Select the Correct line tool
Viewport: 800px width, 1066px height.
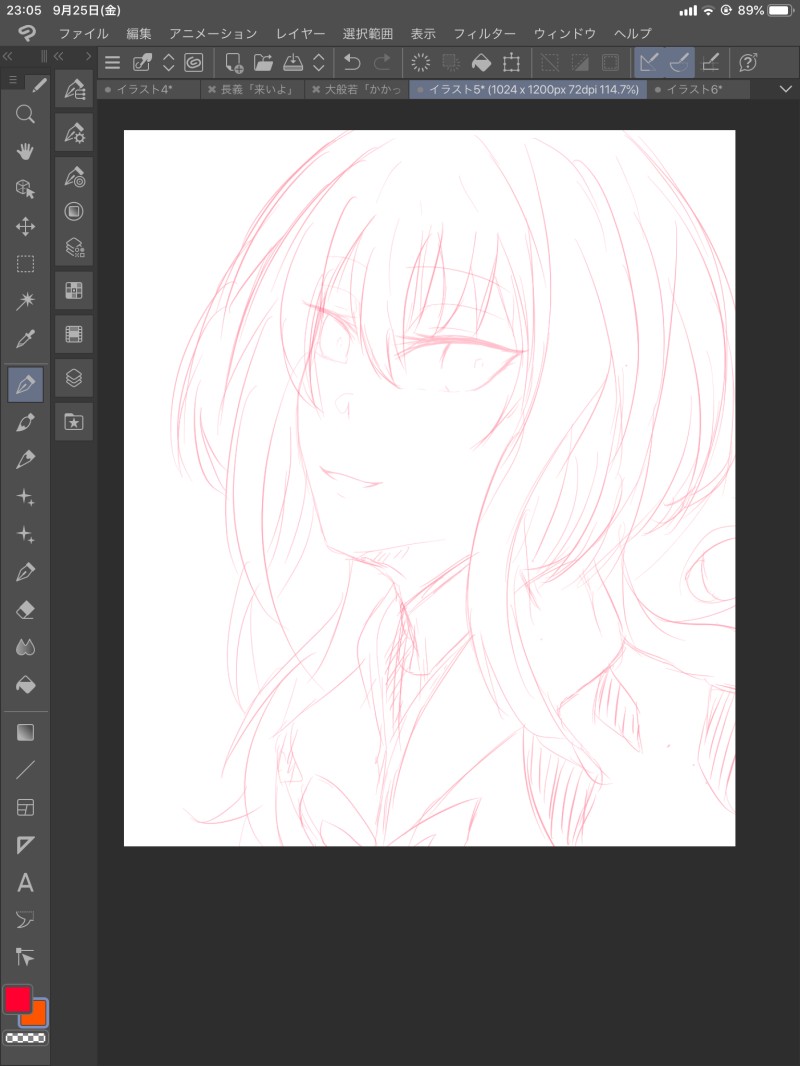click(x=25, y=957)
